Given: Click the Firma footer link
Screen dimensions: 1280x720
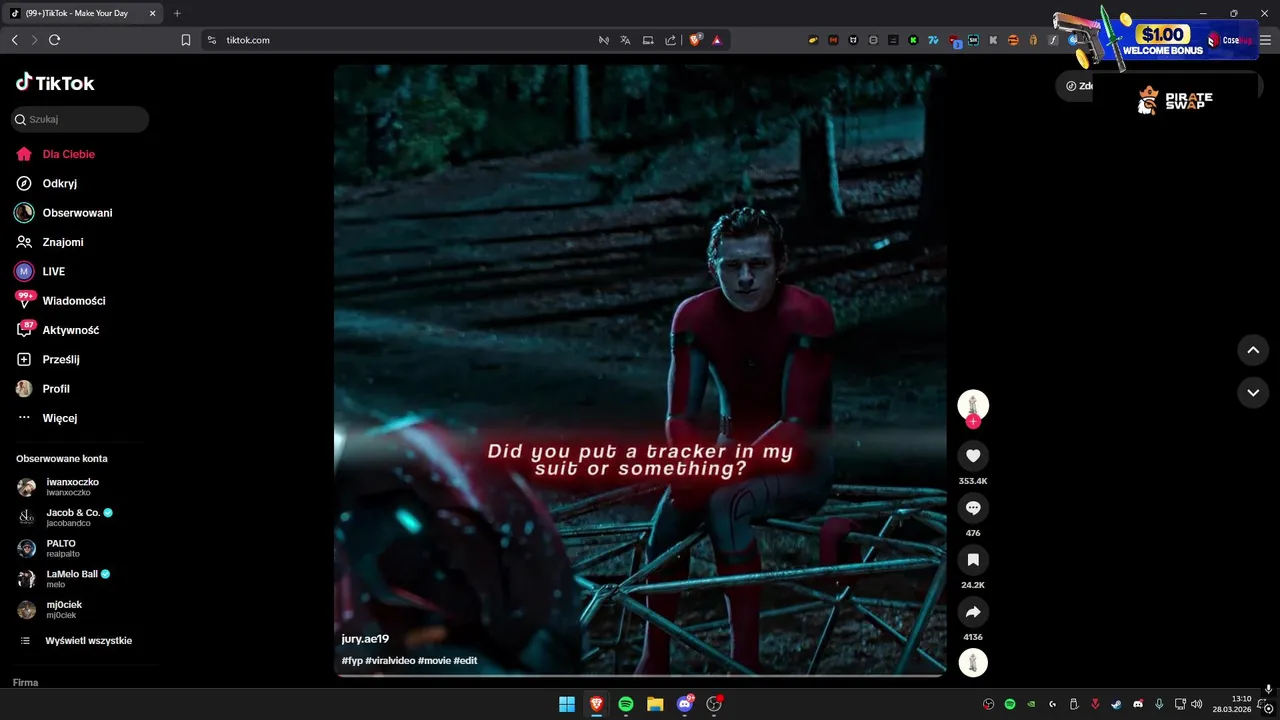Looking at the screenshot, I should (26, 683).
